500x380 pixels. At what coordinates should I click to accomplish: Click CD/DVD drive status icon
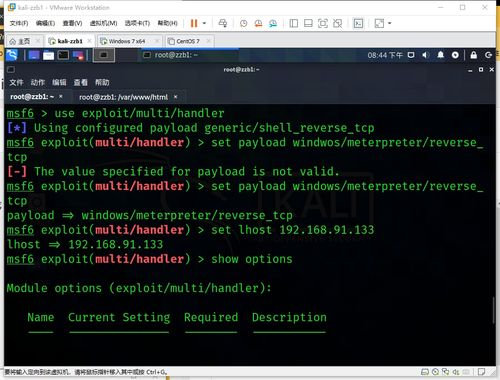point(435,372)
